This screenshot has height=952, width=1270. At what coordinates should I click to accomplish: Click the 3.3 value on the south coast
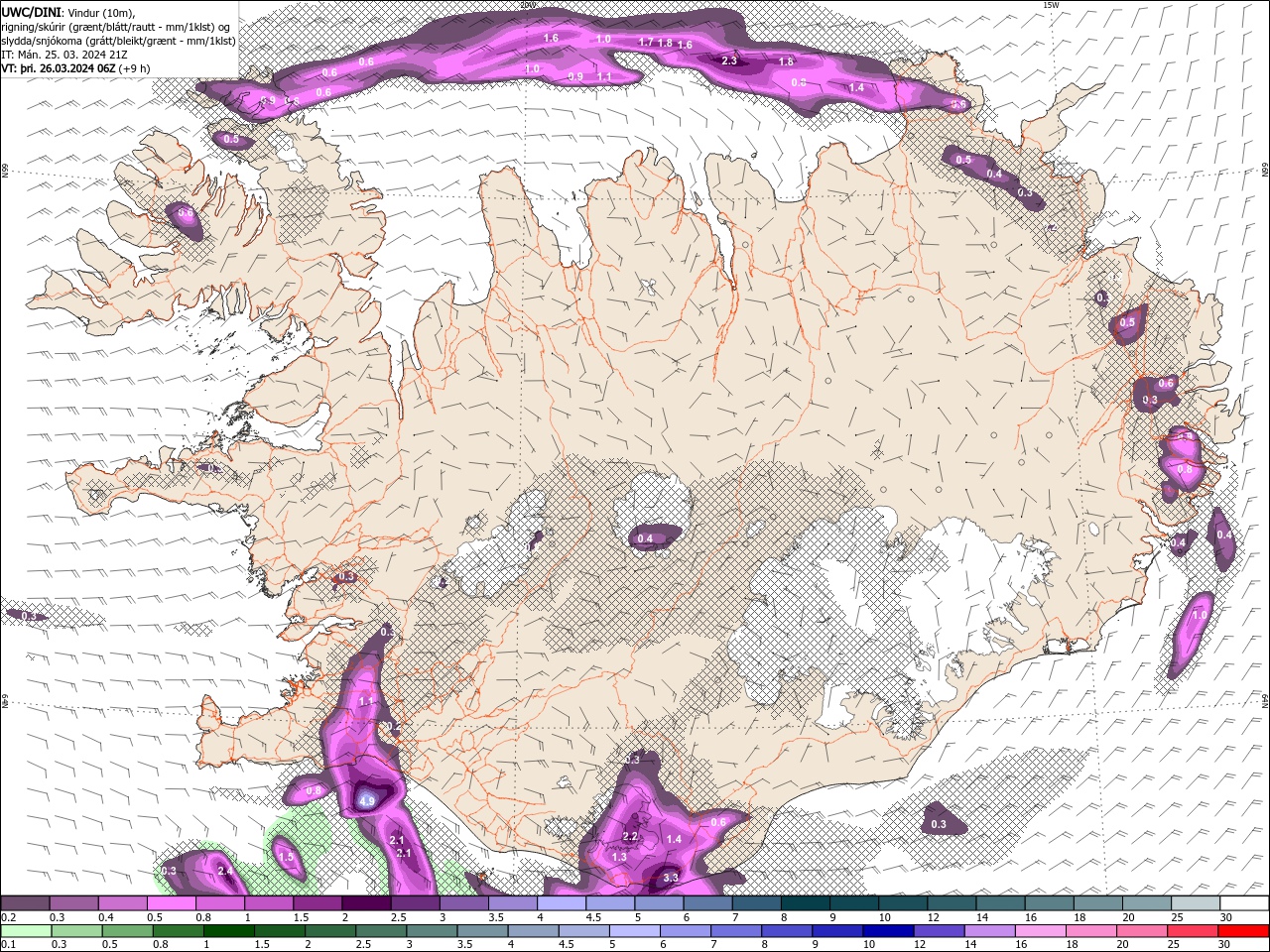(x=671, y=878)
